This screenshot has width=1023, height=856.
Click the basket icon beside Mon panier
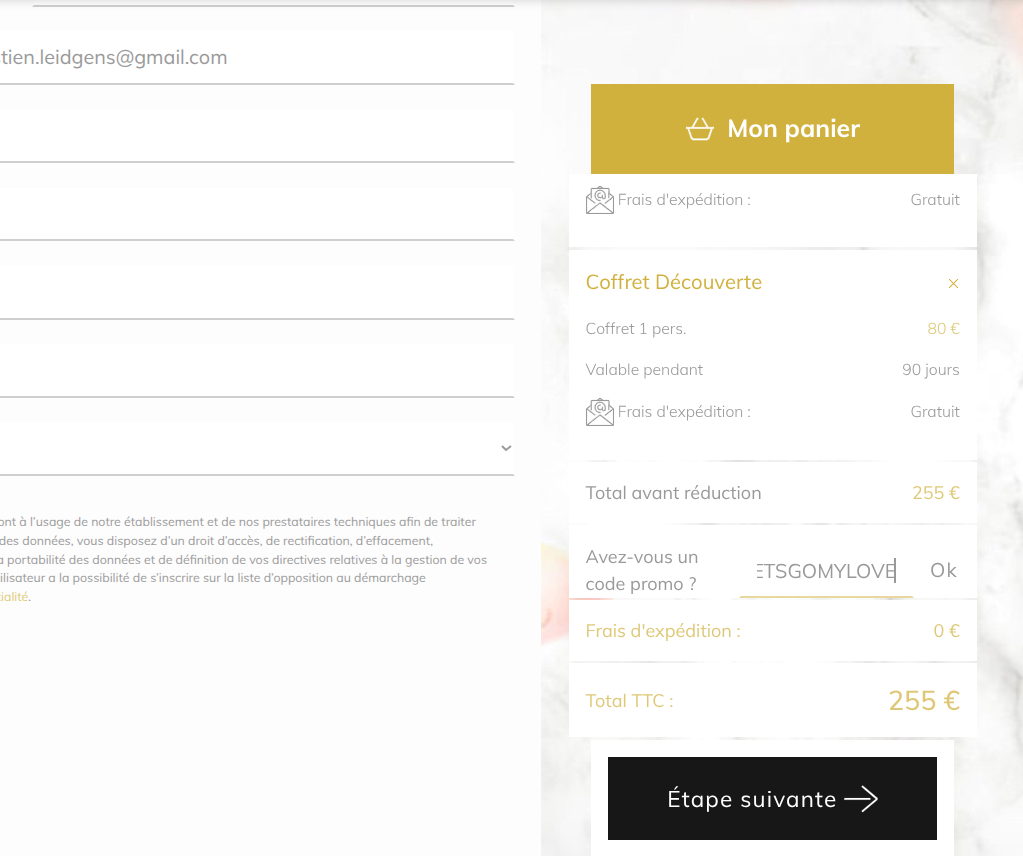click(x=700, y=129)
